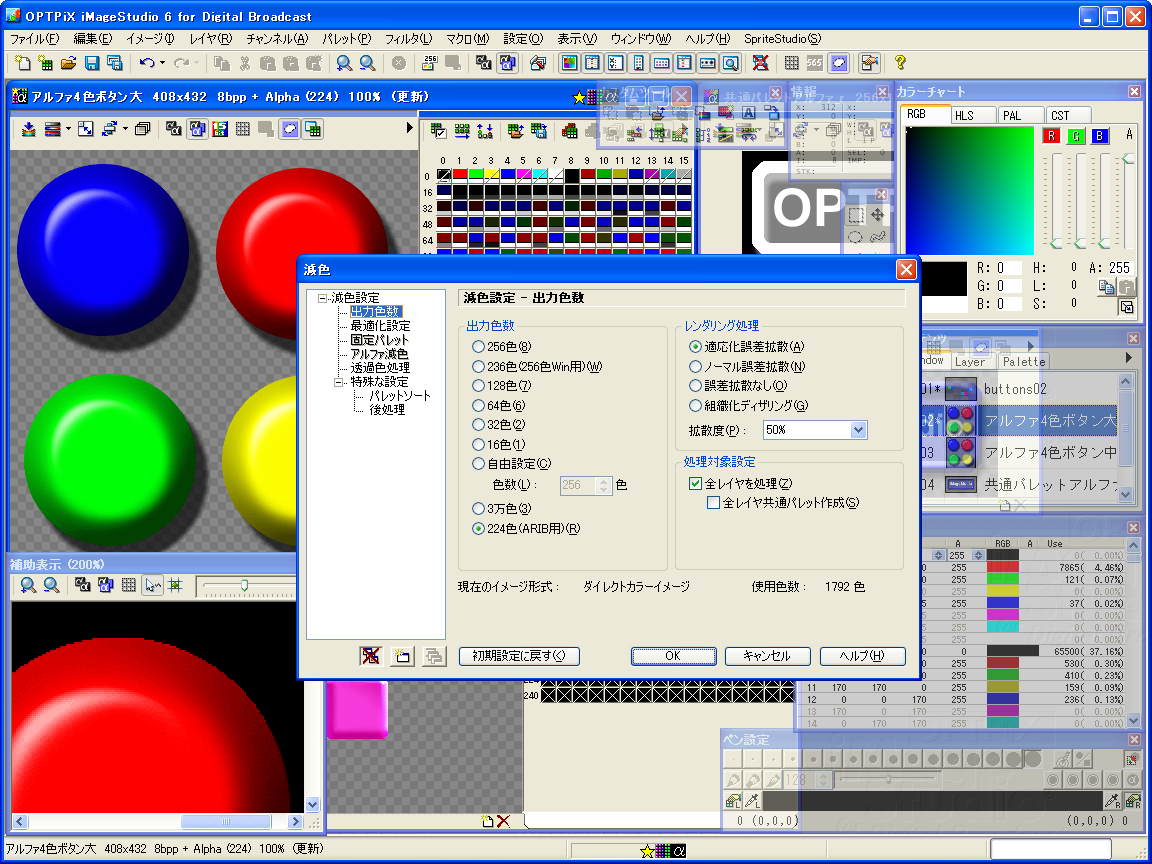Click the New file icon in main toolbar
The width and height of the screenshot is (1152, 864).
pyautogui.click(x=23, y=63)
